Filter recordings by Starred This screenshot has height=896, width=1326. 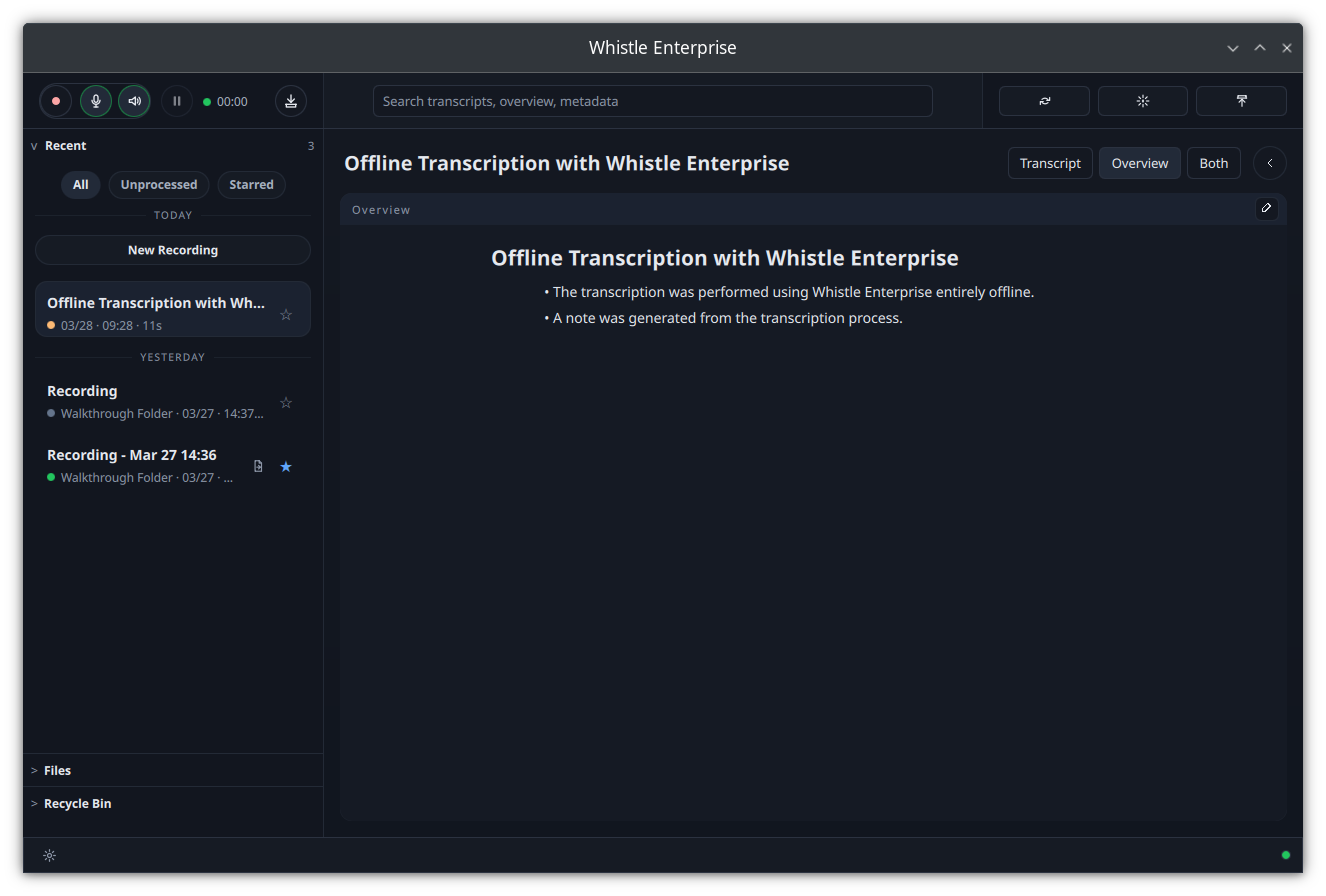tap(251, 184)
